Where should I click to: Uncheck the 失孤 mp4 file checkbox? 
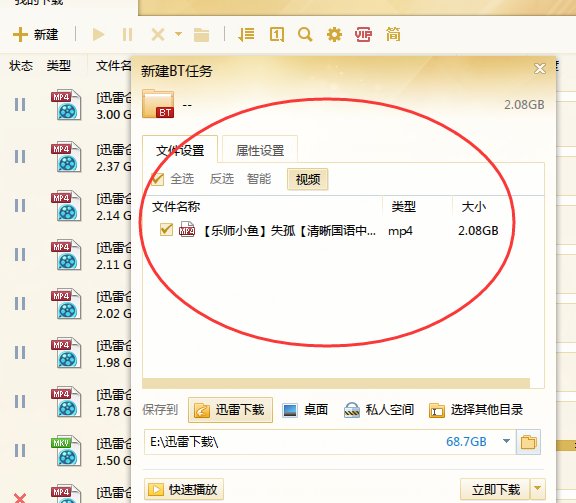(166, 230)
